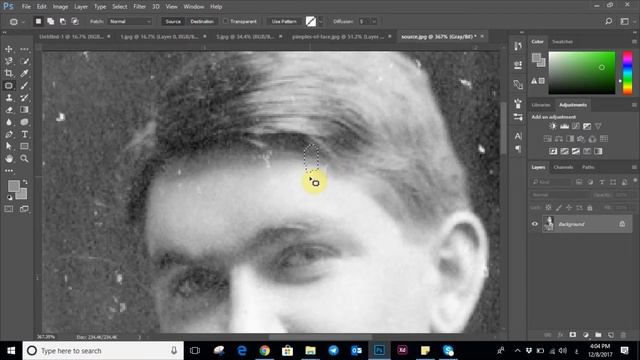Select the Crop tool
This screenshot has width=640, height=360.
point(9,73)
